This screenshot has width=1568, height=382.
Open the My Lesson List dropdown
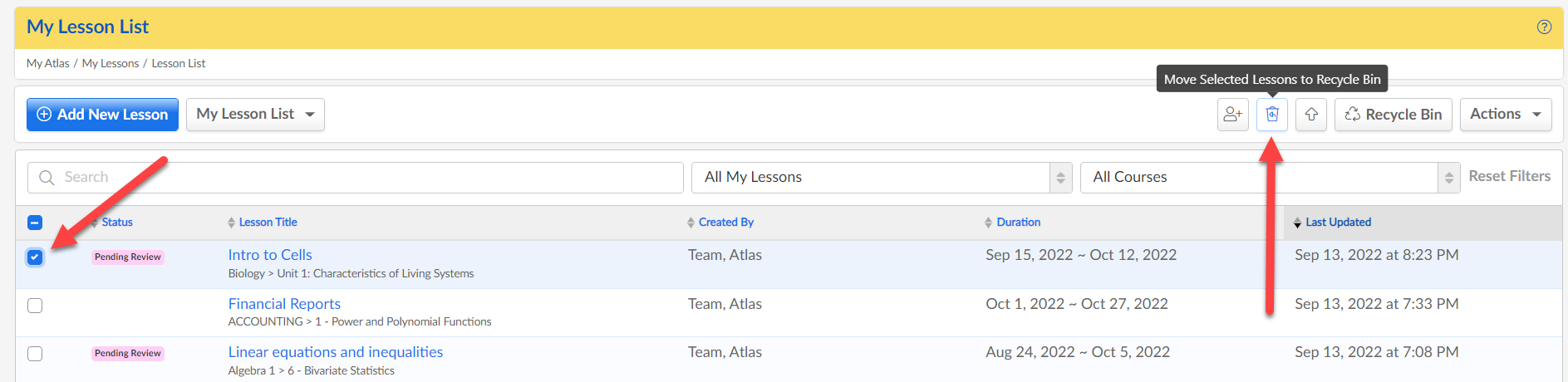(255, 115)
